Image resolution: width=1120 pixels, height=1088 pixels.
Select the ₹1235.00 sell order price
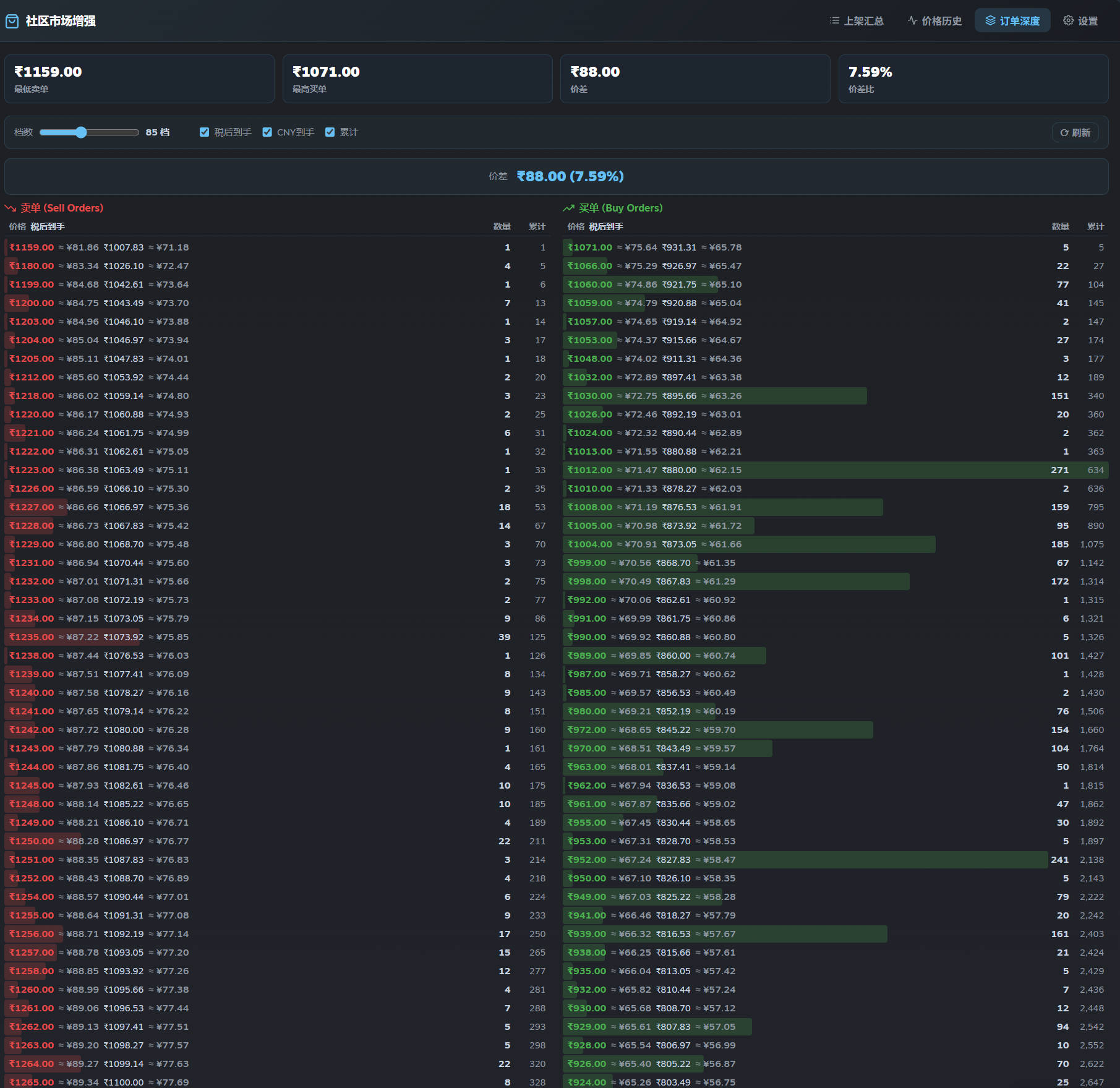32,637
